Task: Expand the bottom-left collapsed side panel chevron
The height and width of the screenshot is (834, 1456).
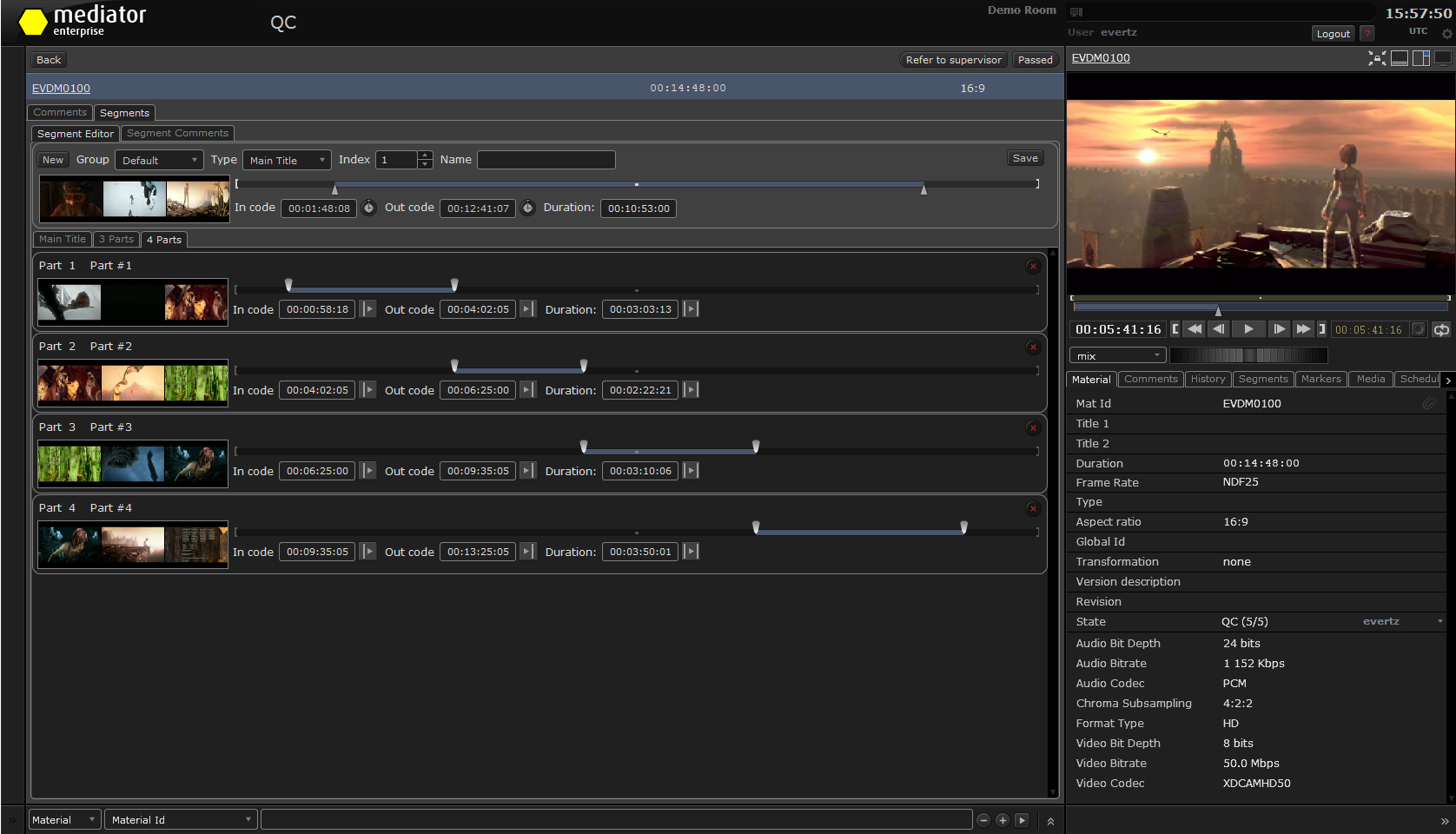Action: [x=12, y=820]
